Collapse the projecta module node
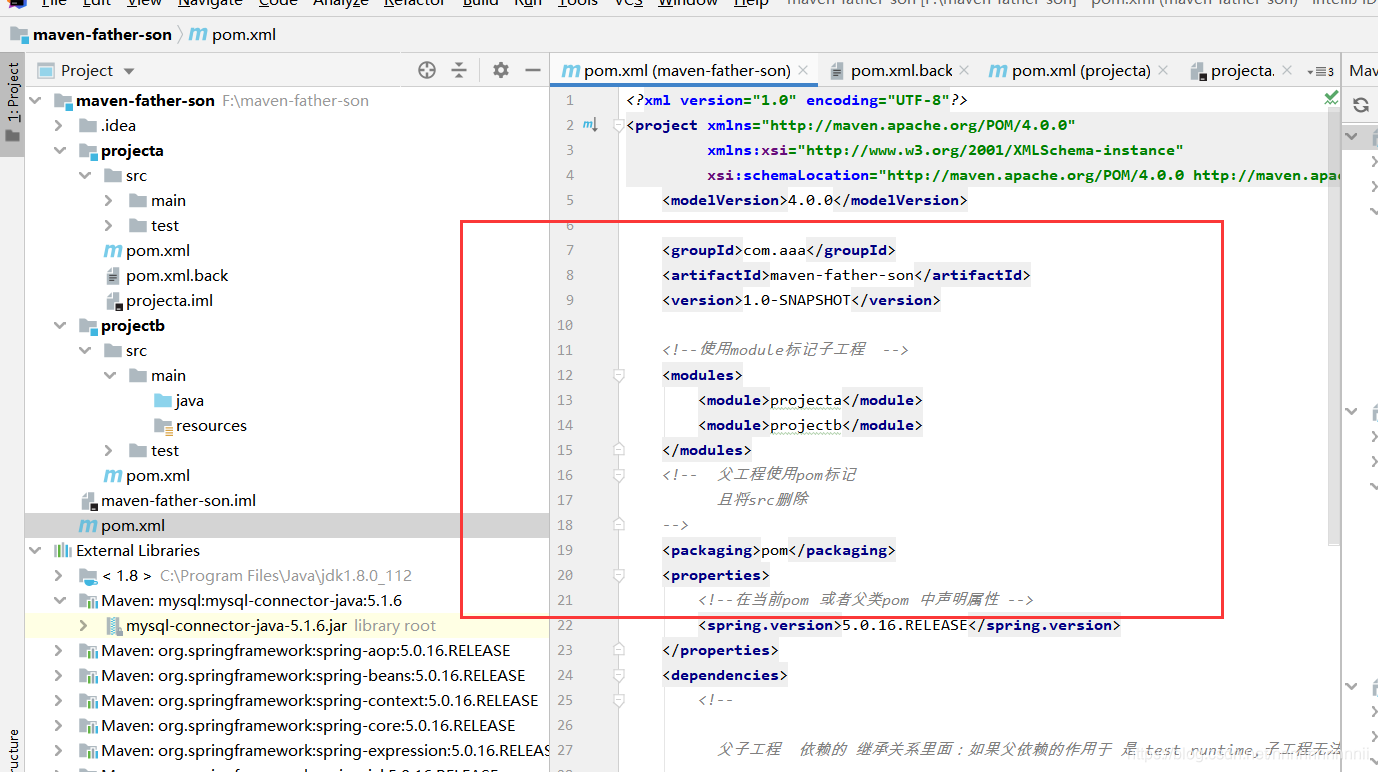1378x772 pixels. [x=59, y=151]
